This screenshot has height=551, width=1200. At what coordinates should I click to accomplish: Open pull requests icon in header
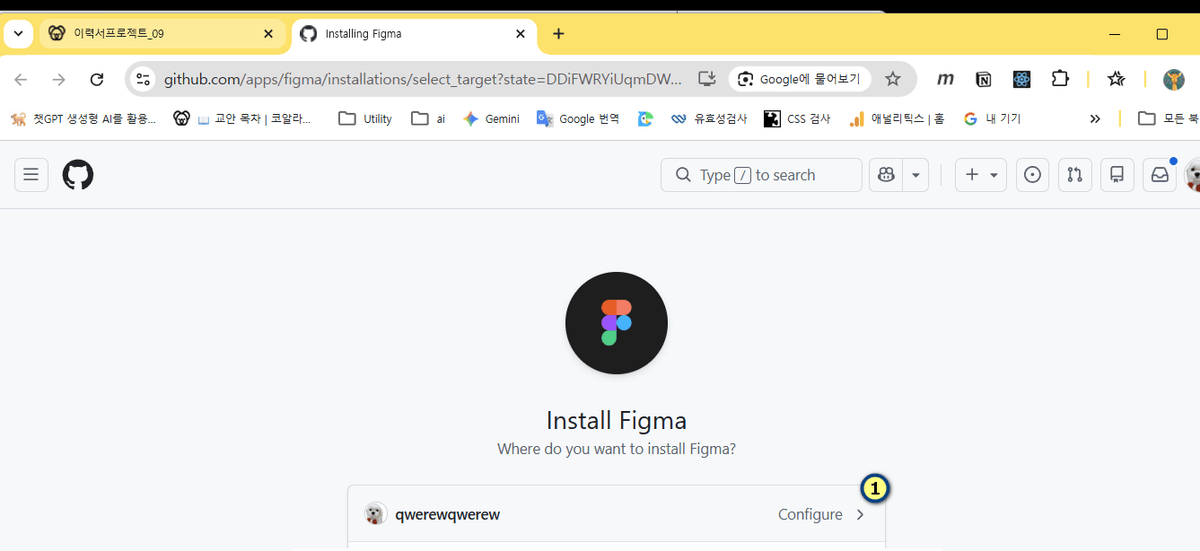[1075, 175]
